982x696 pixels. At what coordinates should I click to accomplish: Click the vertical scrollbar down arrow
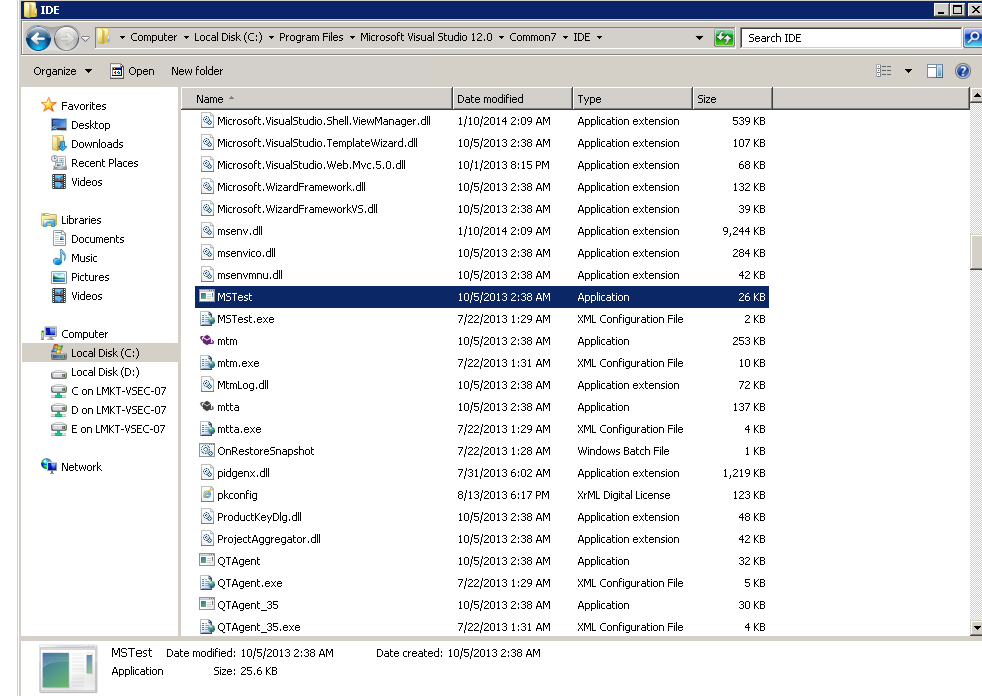976,627
